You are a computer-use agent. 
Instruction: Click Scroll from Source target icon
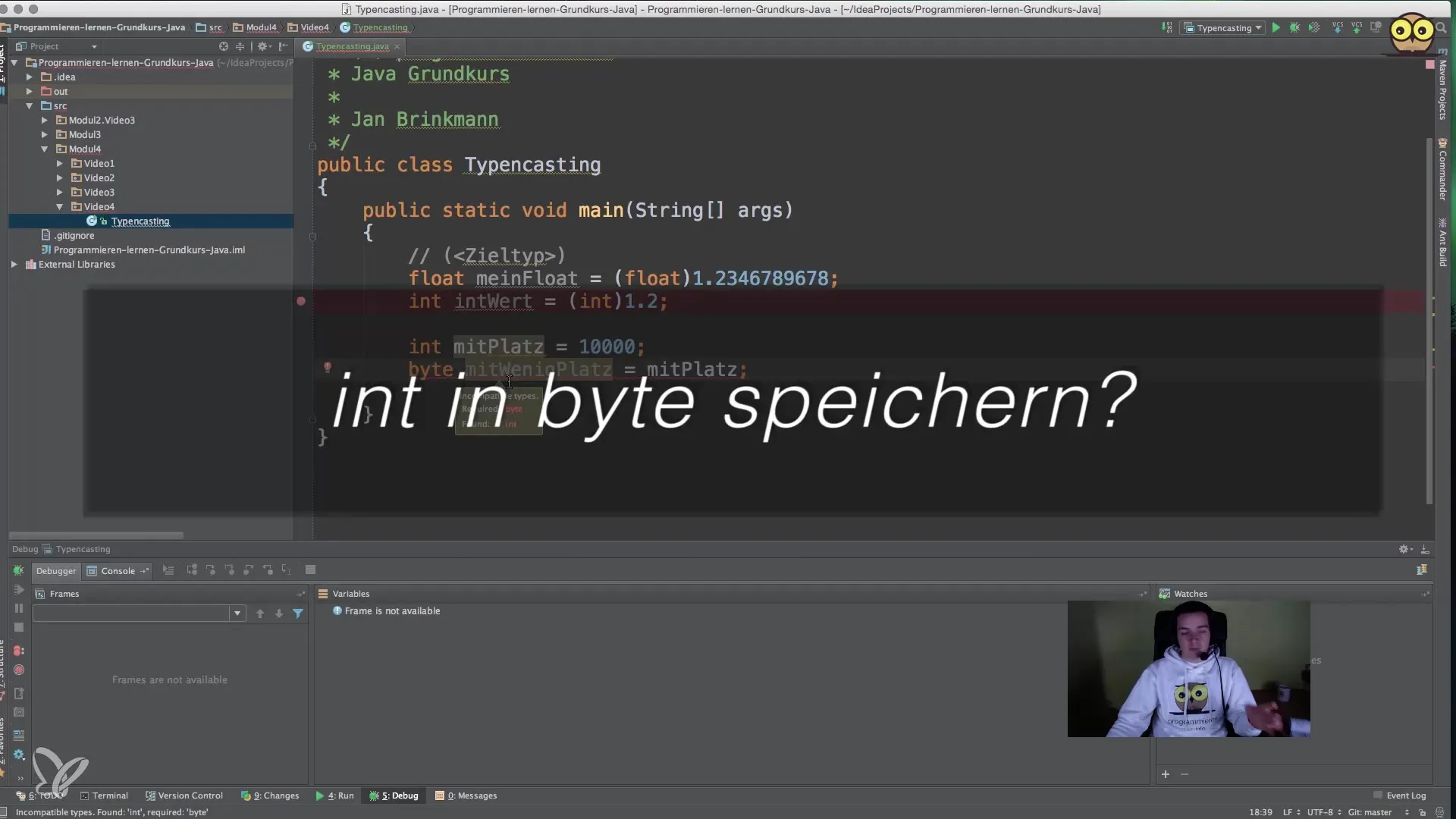click(224, 46)
